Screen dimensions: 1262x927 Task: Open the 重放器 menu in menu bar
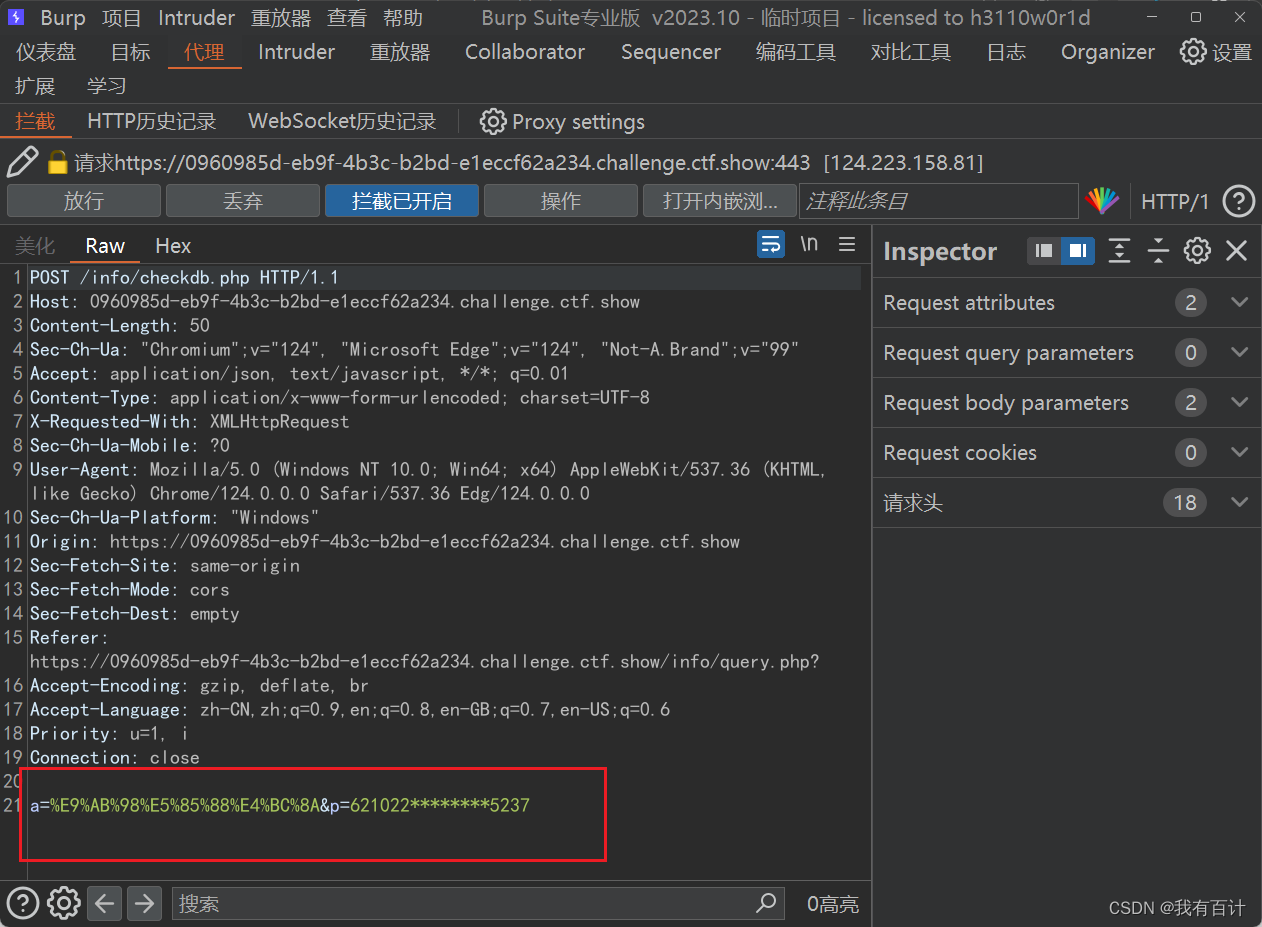pos(281,18)
